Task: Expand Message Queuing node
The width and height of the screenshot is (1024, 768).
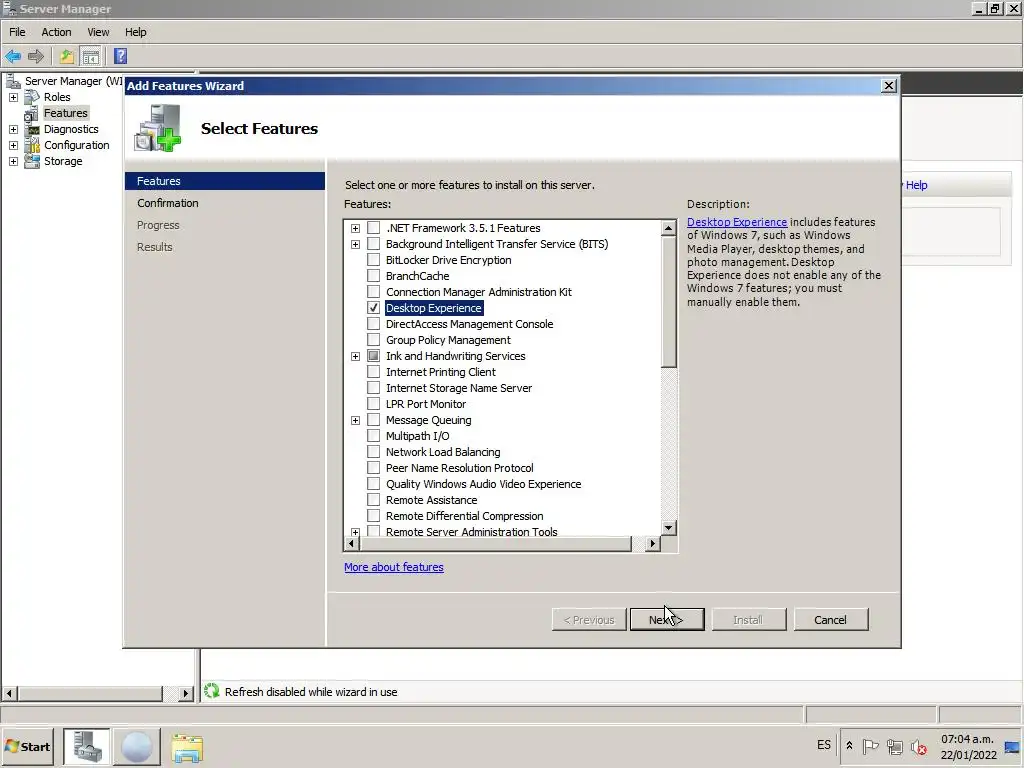Action: (x=355, y=420)
